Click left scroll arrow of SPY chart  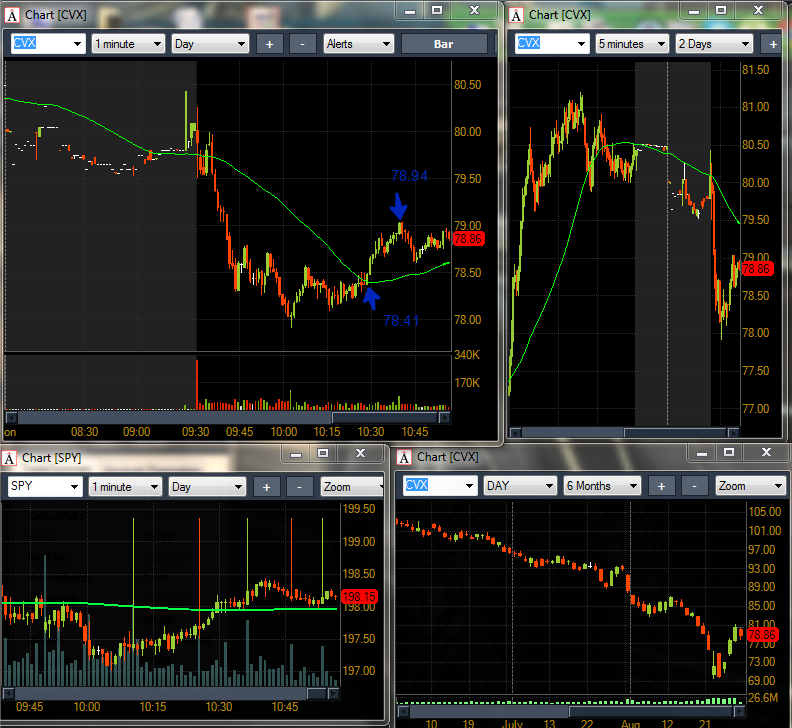tap(8, 694)
